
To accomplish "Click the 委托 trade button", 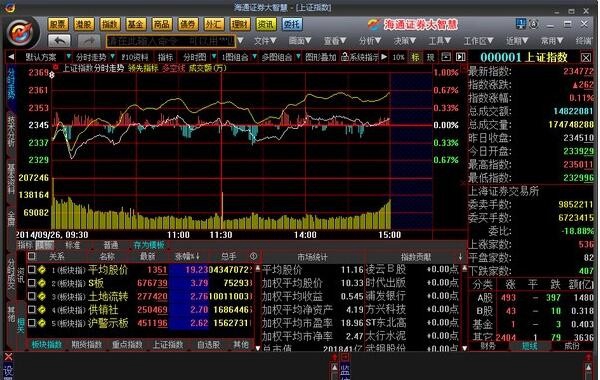I will pyautogui.click(x=292, y=24).
